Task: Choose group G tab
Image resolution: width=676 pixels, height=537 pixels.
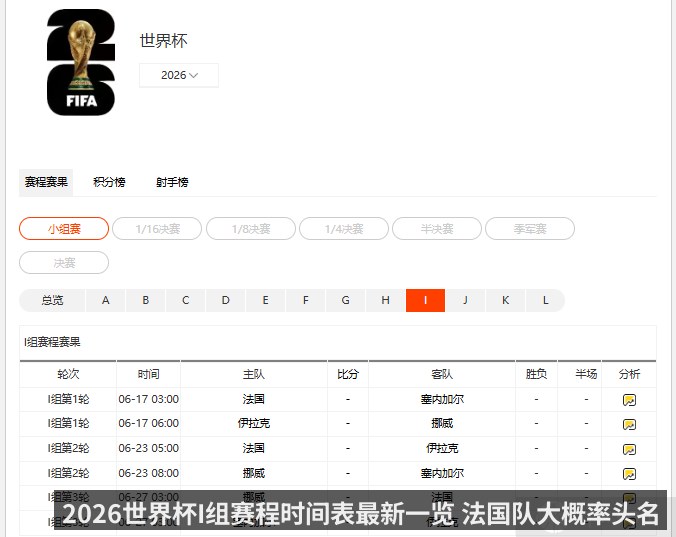Action: coord(345,300)
